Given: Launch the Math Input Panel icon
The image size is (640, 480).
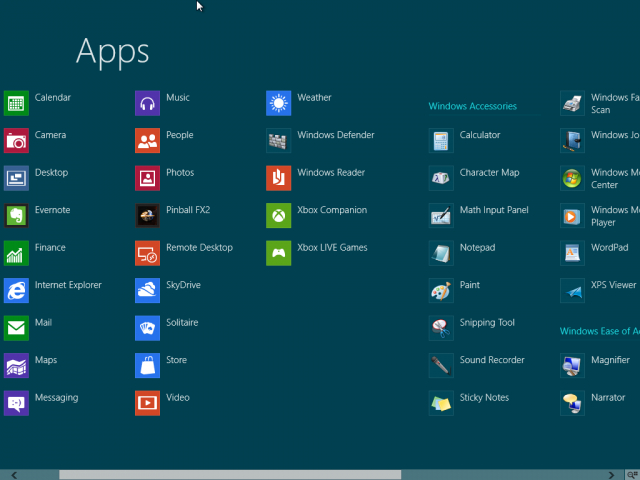Looking at the screenshot, I should pyautogui.click(x=441, y=216).
